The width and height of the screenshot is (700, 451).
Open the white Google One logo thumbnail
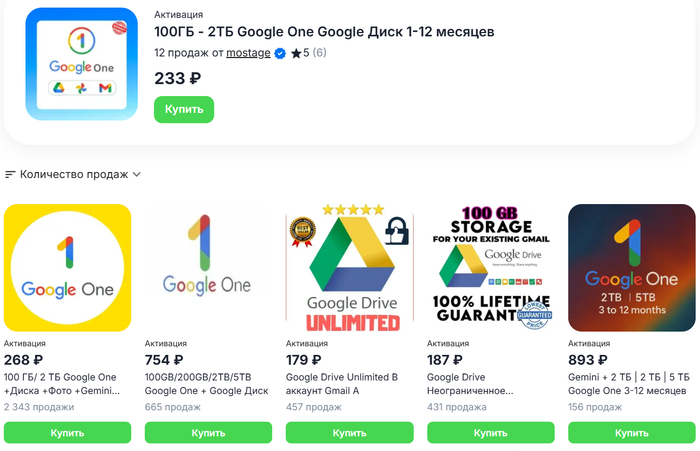coord(209,267)
